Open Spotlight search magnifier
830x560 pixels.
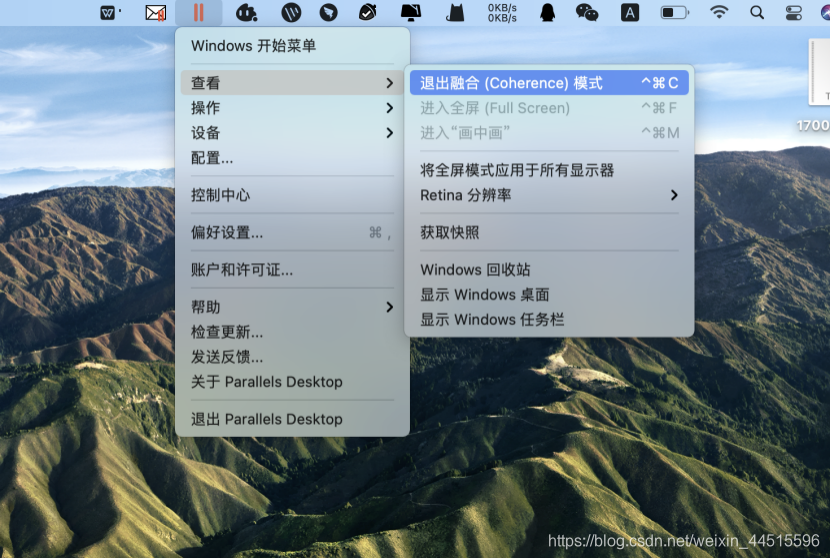757,12
